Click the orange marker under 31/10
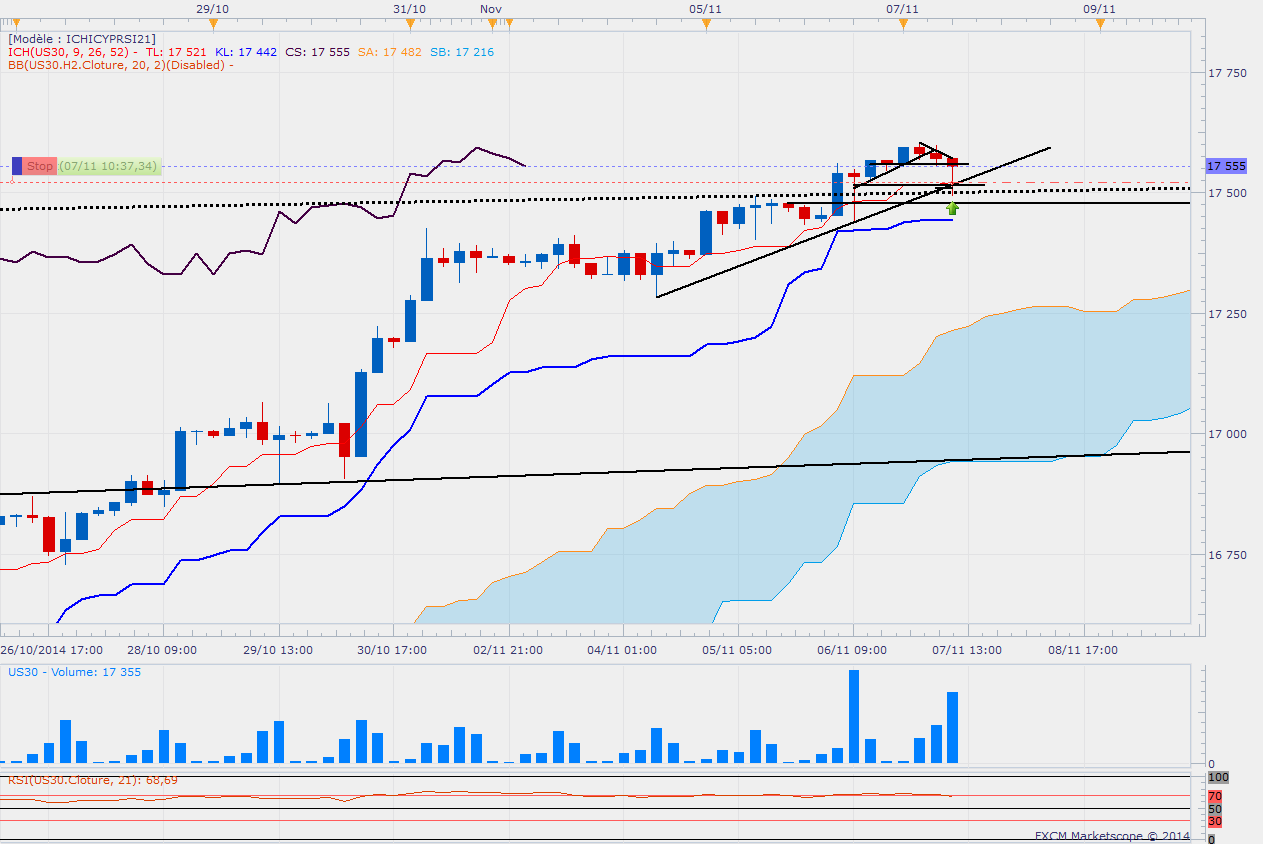The image size is (1263, 844). (410, 21)
